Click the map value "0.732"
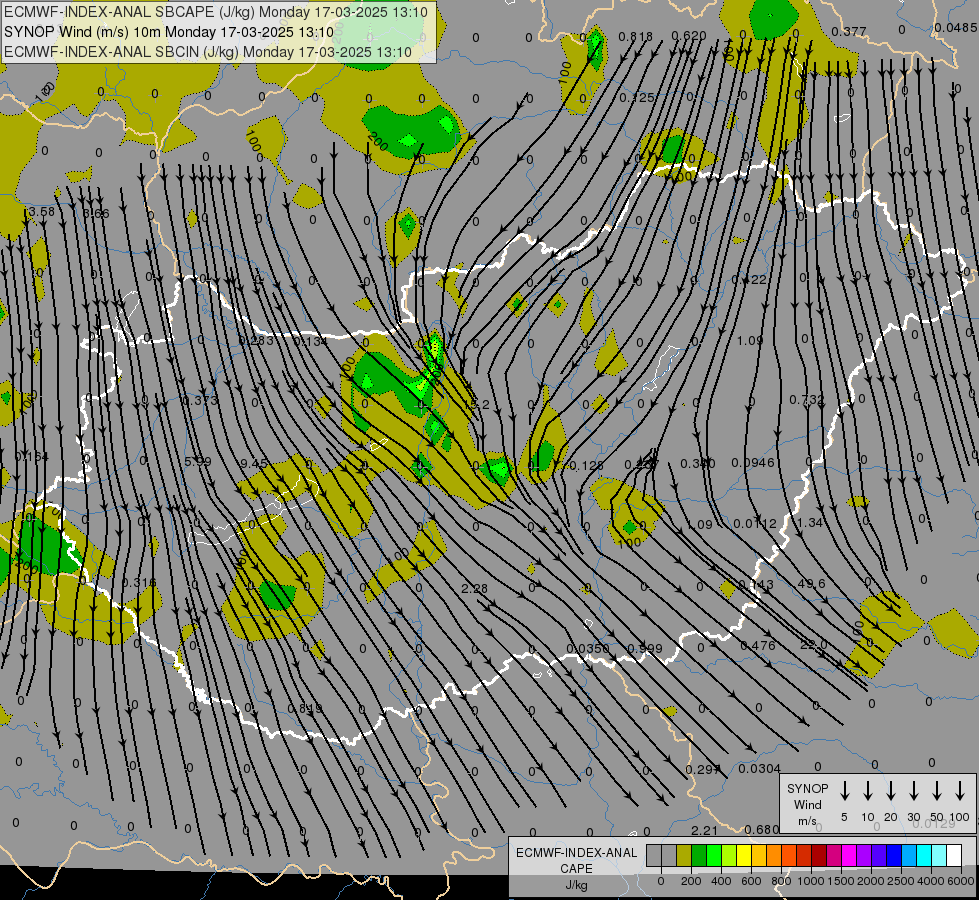The image size is (979, 900). pyautogui.click(x=807, y=400)
